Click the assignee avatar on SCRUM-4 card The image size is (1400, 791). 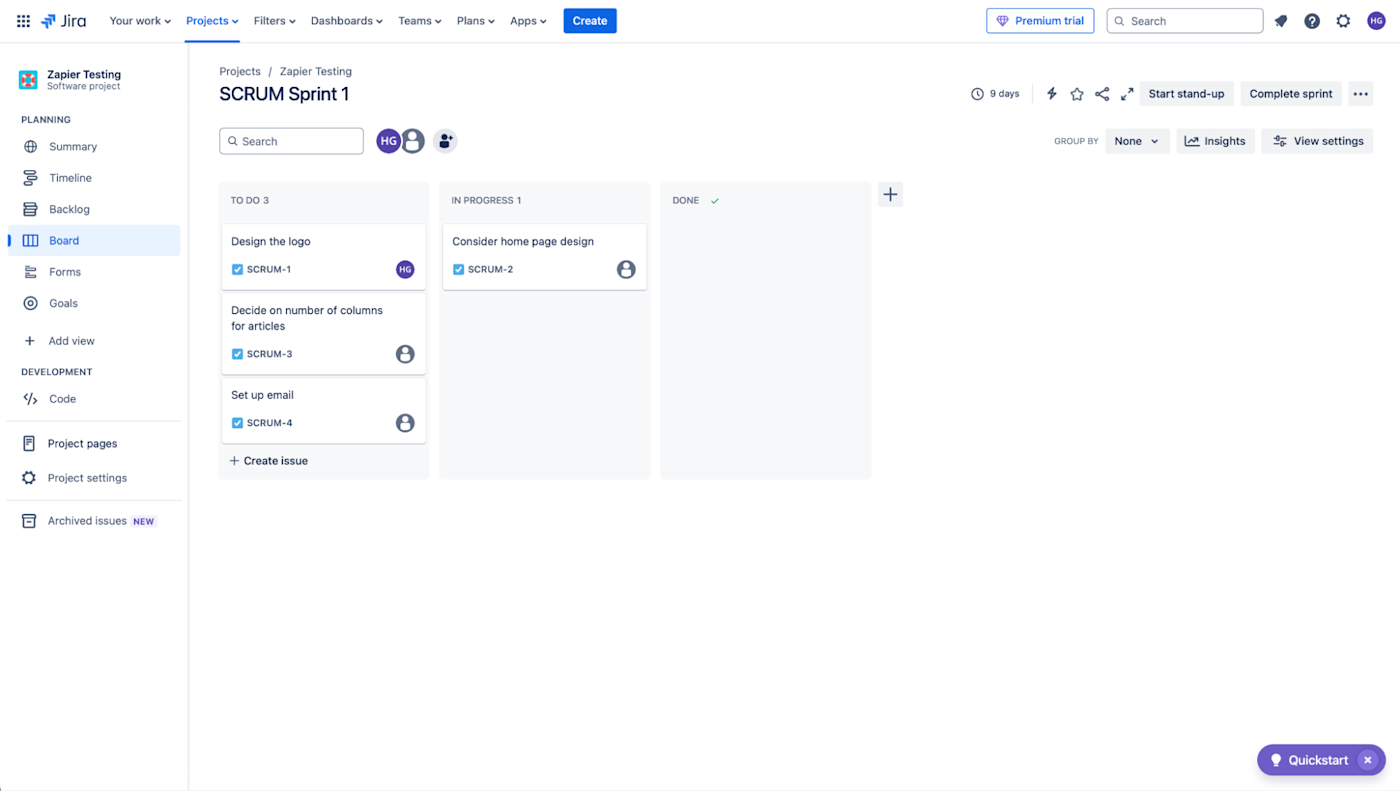pos(405,423)
